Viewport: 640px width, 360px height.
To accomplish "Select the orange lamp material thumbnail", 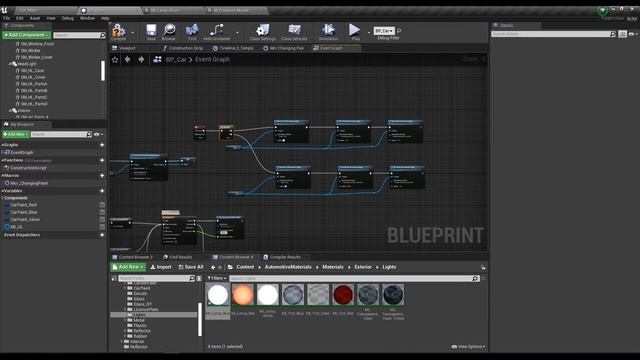I will point(243,295).
